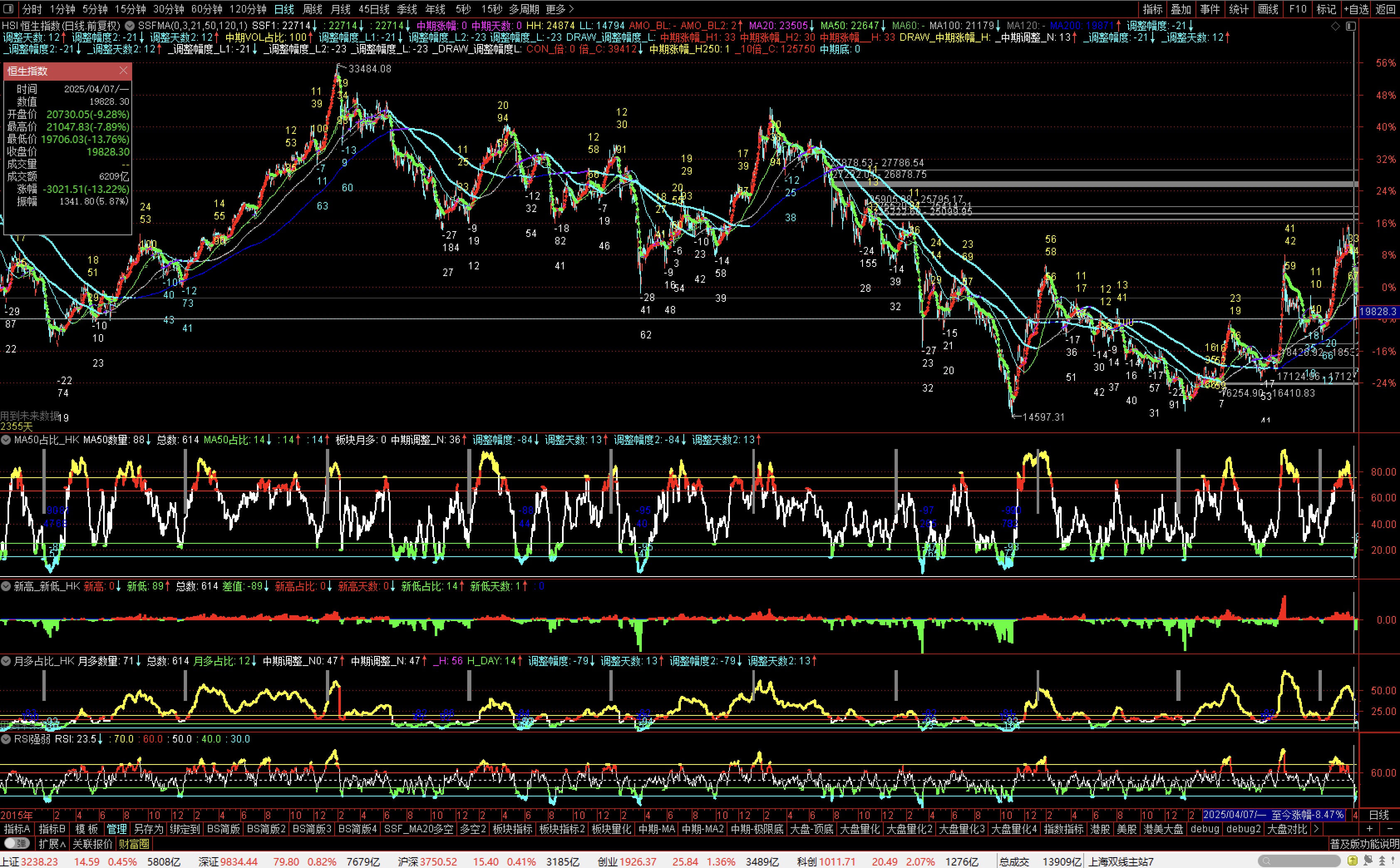Click the 上海双线主站7 server label
The height and width of the screenshot is (868, 1400).
click(1121, 861)
